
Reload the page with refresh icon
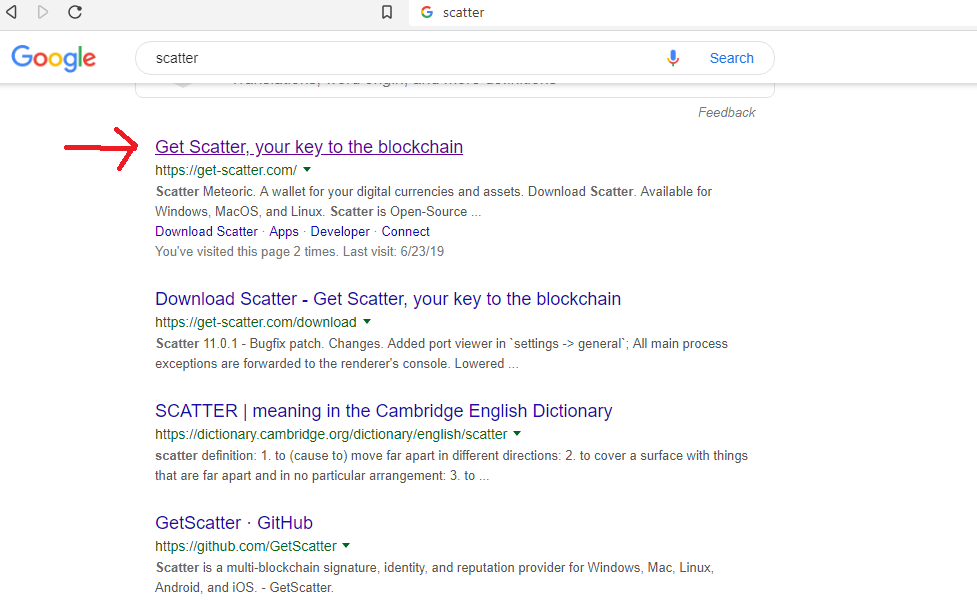[75, 12]
